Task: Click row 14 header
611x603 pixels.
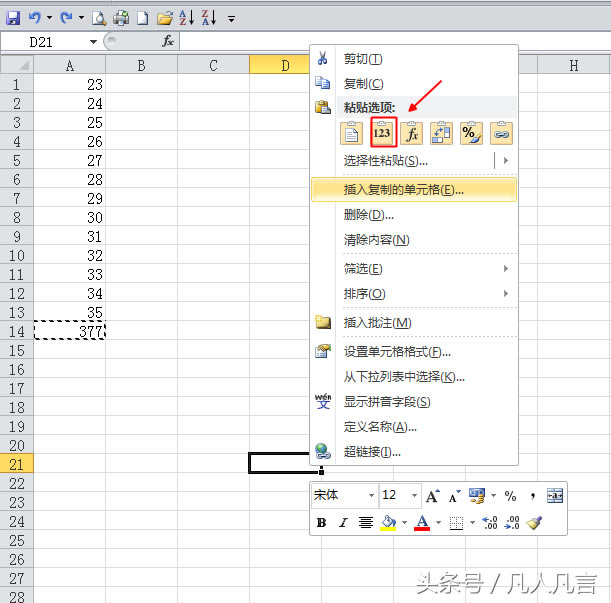Action: 17,331
